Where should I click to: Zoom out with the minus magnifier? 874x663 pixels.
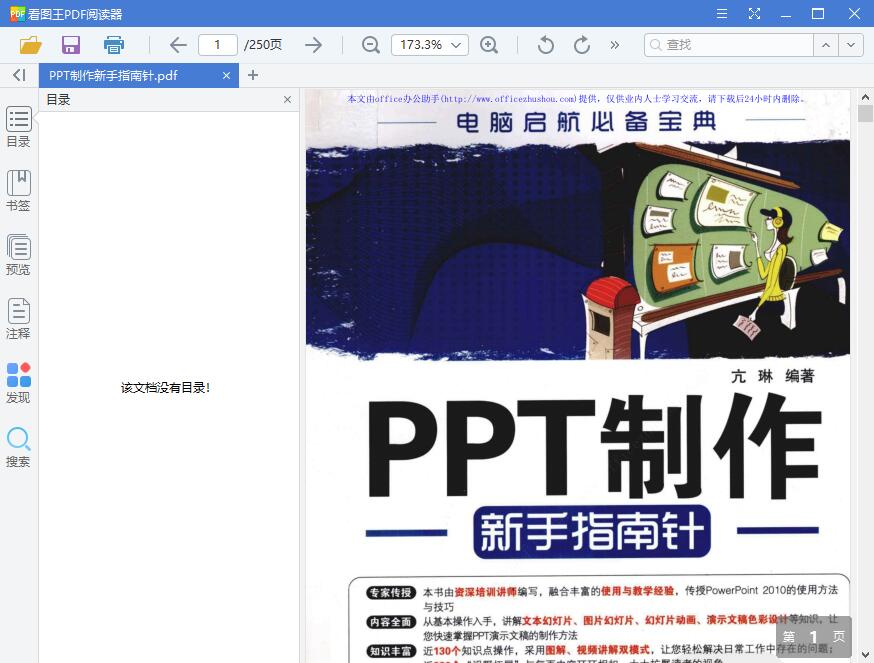click(371, 45)
